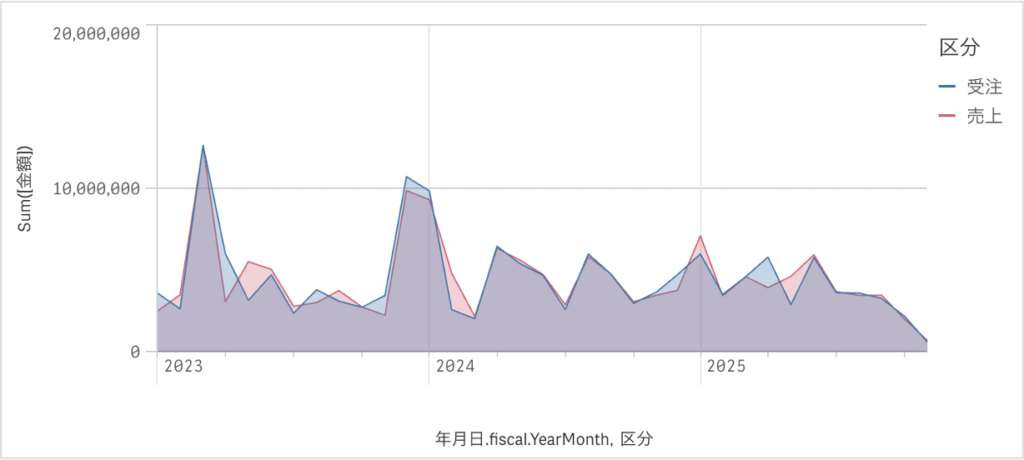
Task: Click the red 売上 legend line swatch
Action: click(948, 117)
